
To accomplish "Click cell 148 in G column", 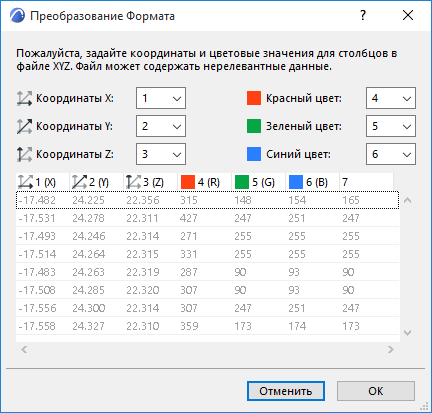I will click(x=243, y=200).
